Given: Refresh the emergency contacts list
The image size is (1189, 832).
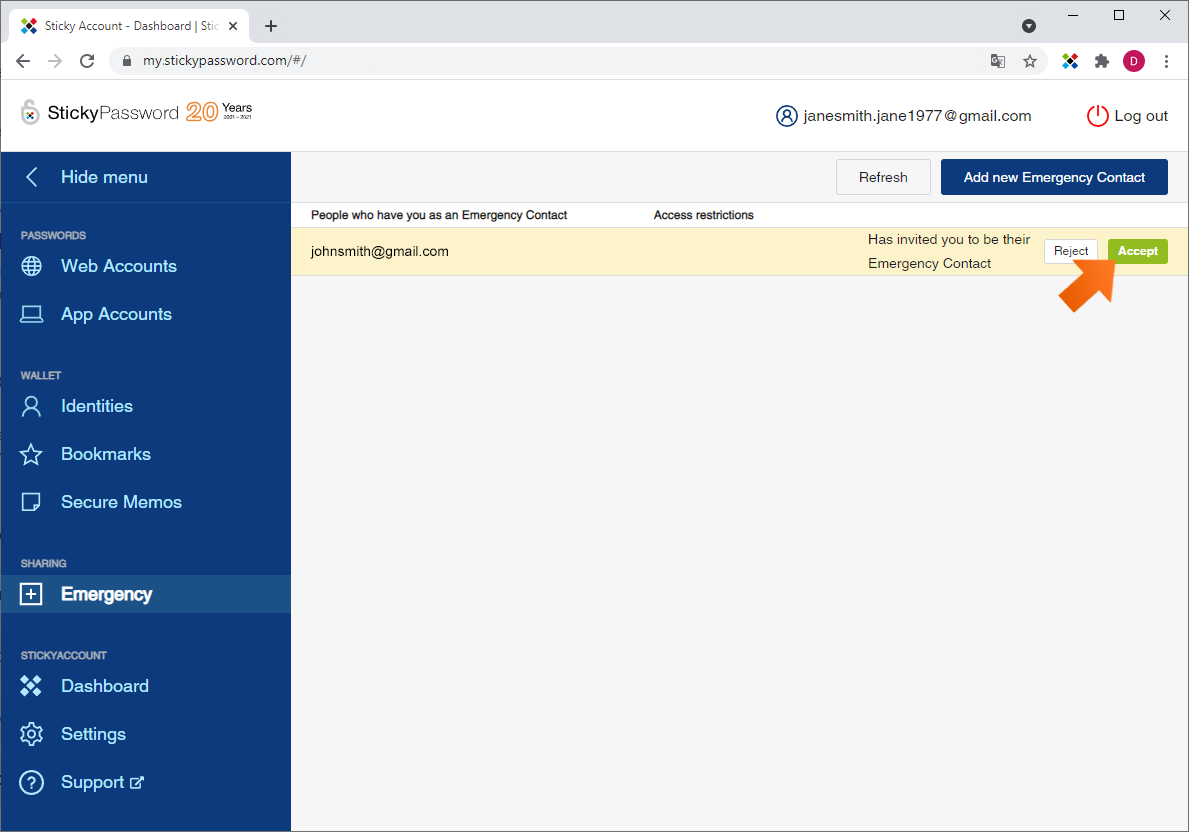Looking at the screenshot, I should click(883, 177).
